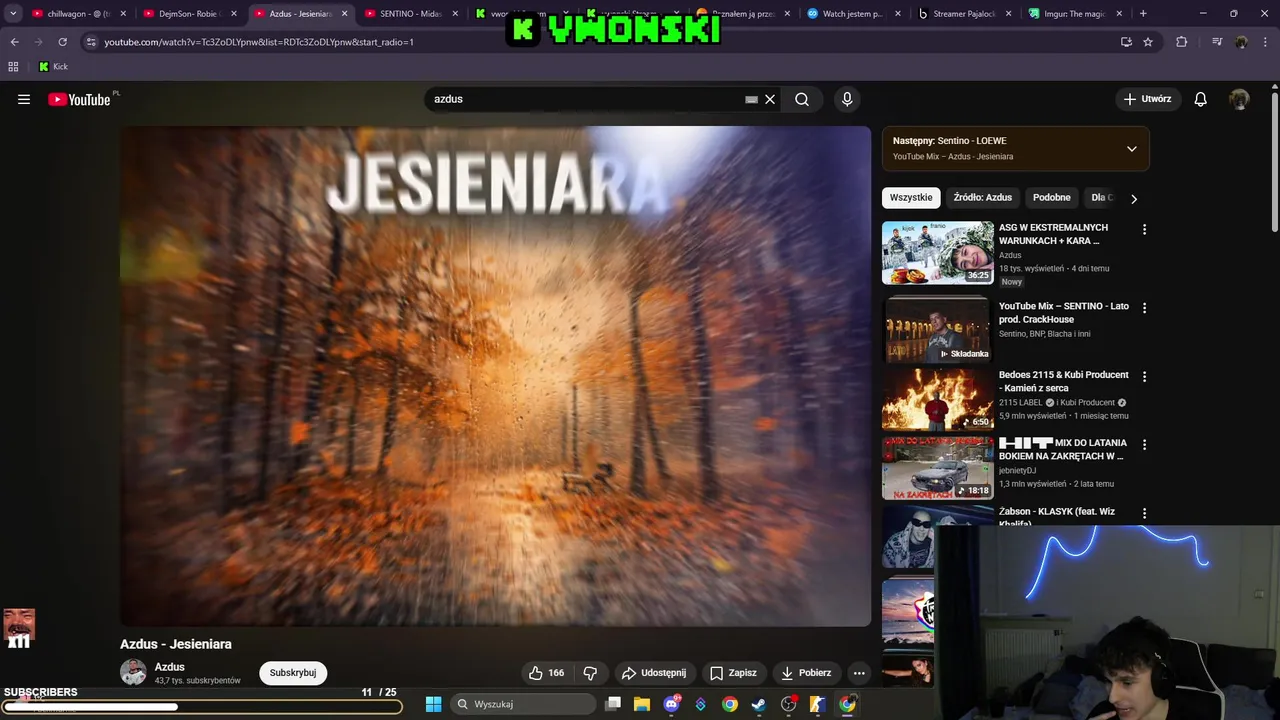1280x720 pixels.
Task: Open the 'Bedoes 2115 & Kubi Producent' video thumbnail
Action: click(x=938, y=399)
